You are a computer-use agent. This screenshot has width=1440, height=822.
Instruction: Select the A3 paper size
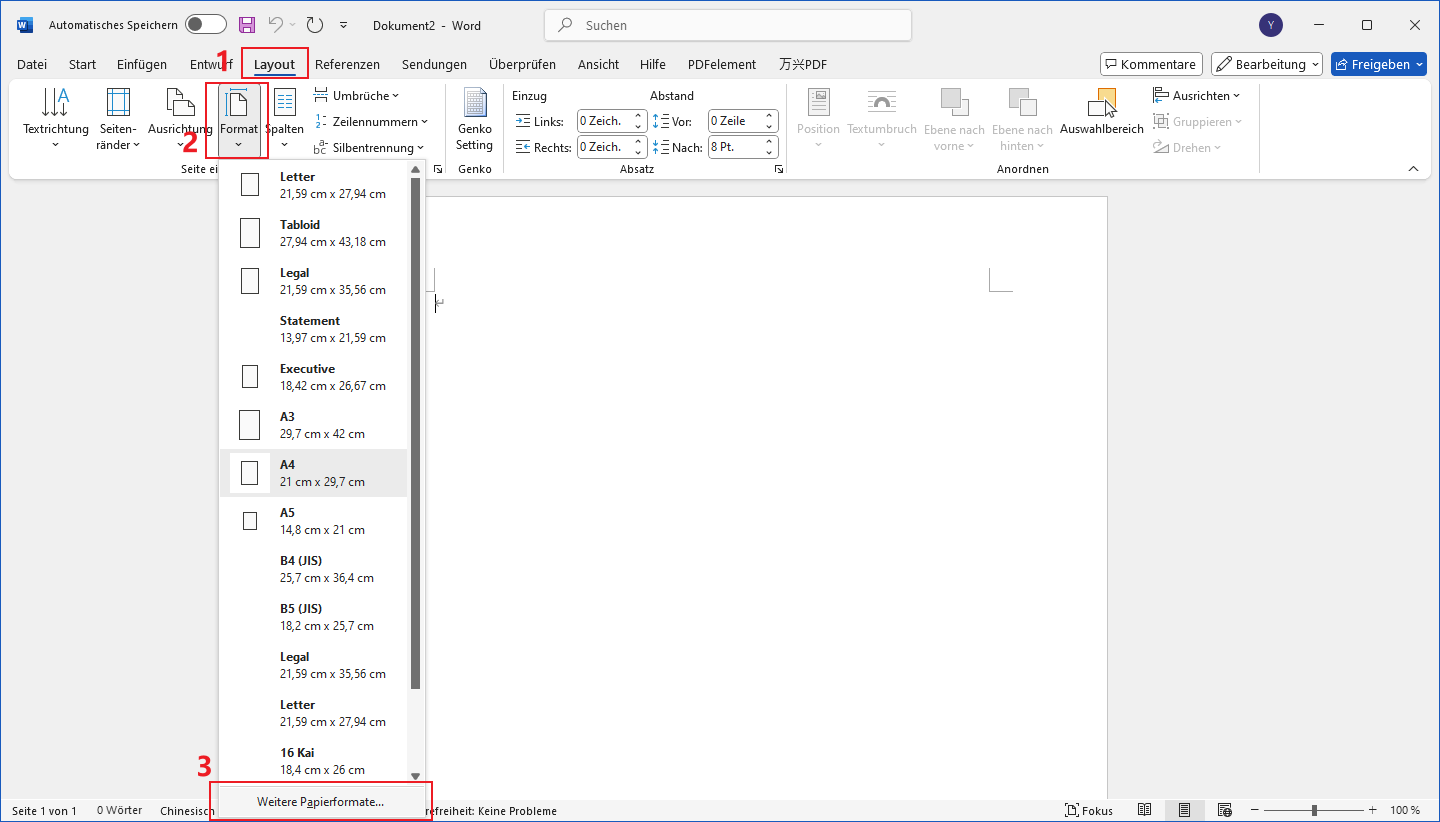[x=313, y=425]
